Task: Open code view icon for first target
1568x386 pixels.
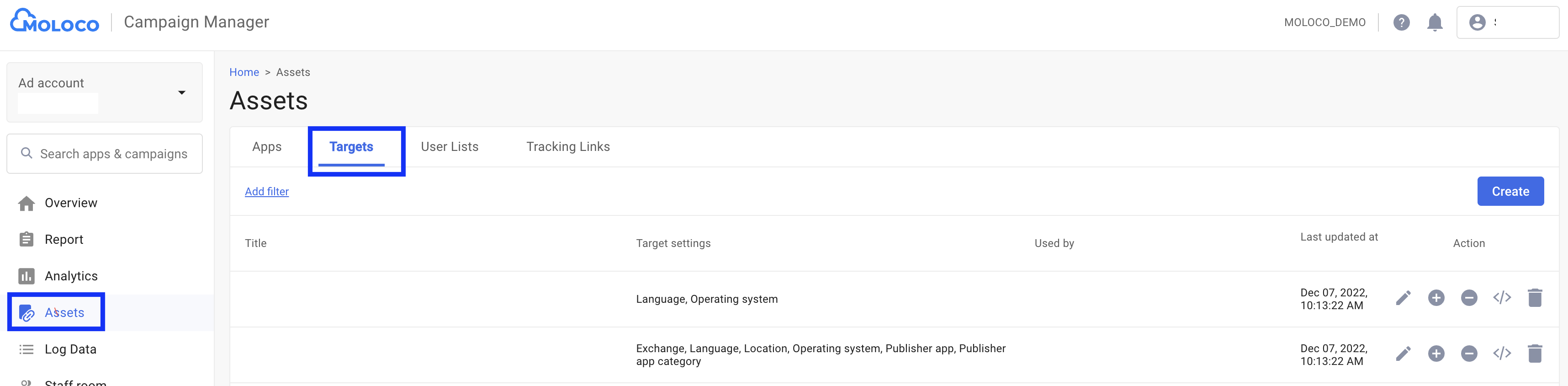Action: coord(1502,298)
